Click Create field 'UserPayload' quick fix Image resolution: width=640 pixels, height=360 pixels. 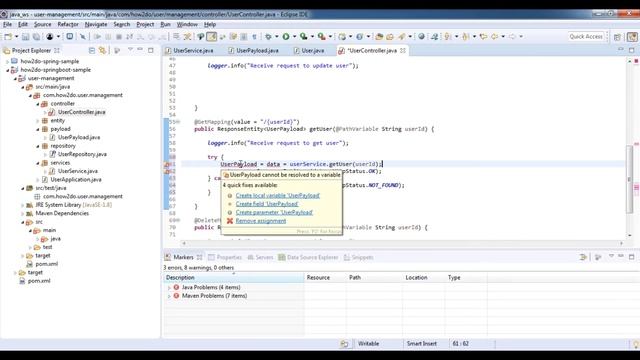(267, 204)
